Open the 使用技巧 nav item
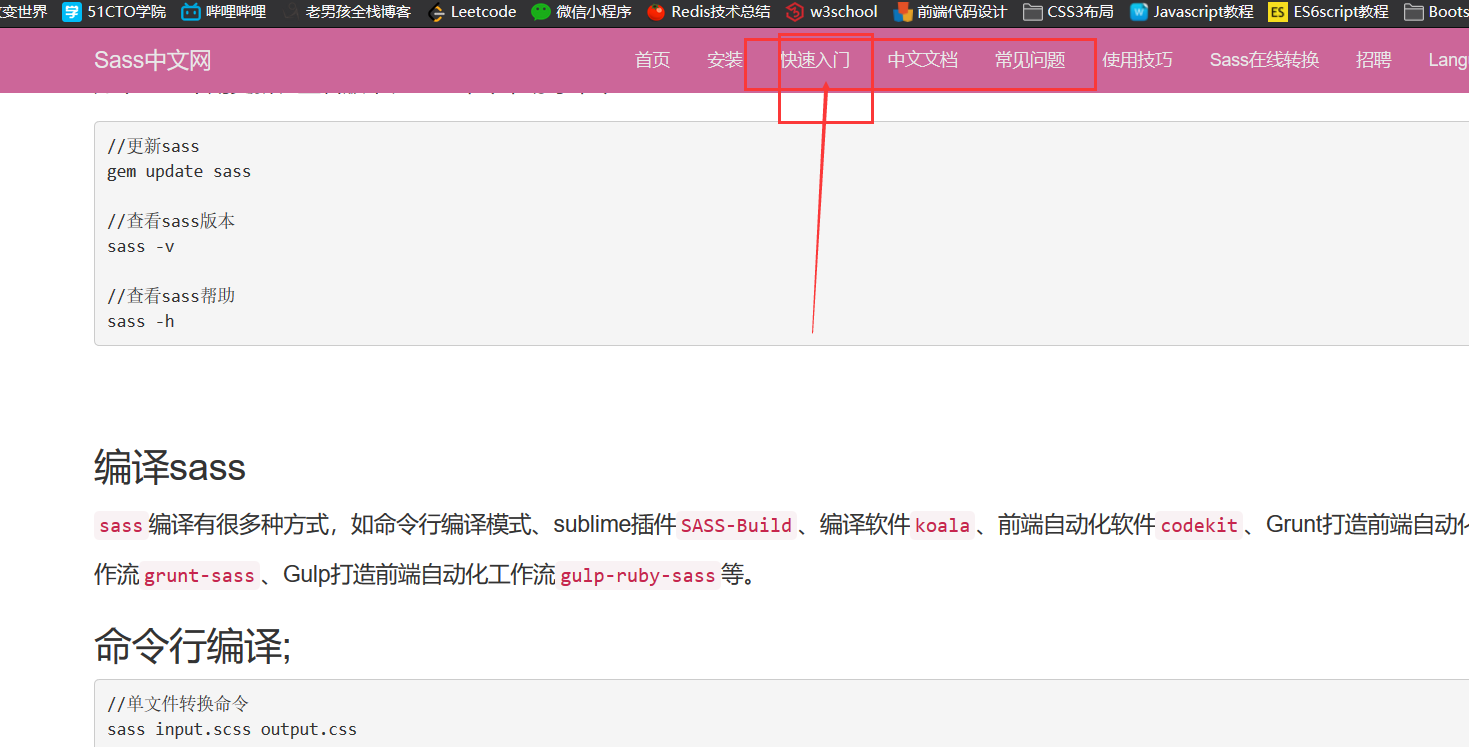This screenshot has height=747, width=1469. coord(1137,60)
